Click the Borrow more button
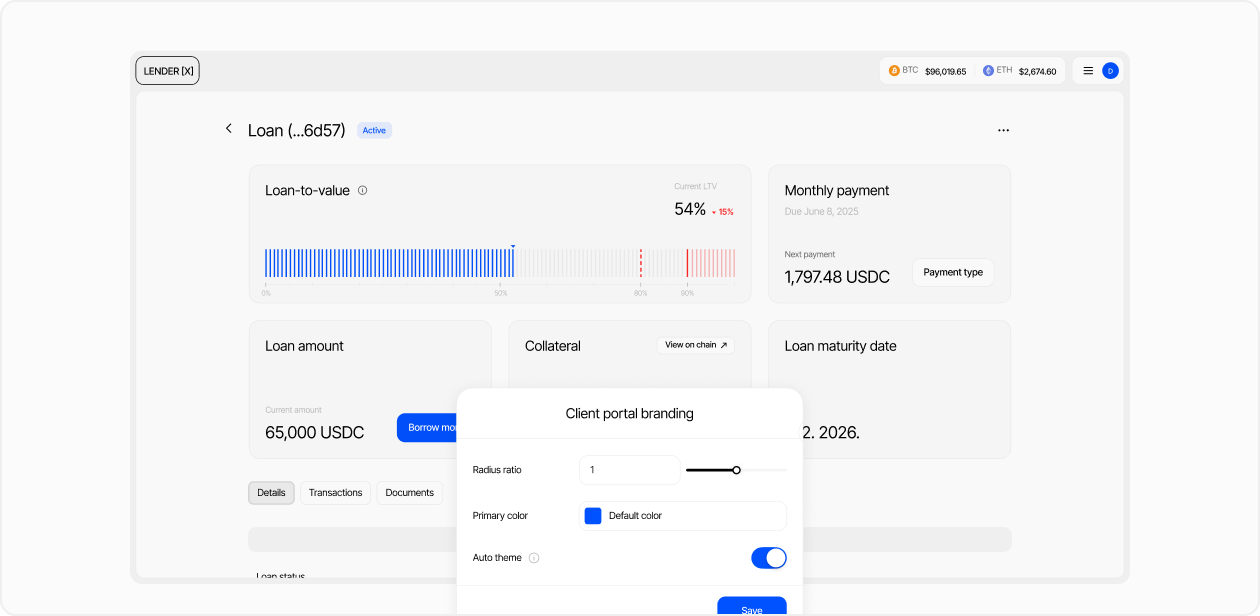The image size is (1260, 616). (x=427, y=428)
